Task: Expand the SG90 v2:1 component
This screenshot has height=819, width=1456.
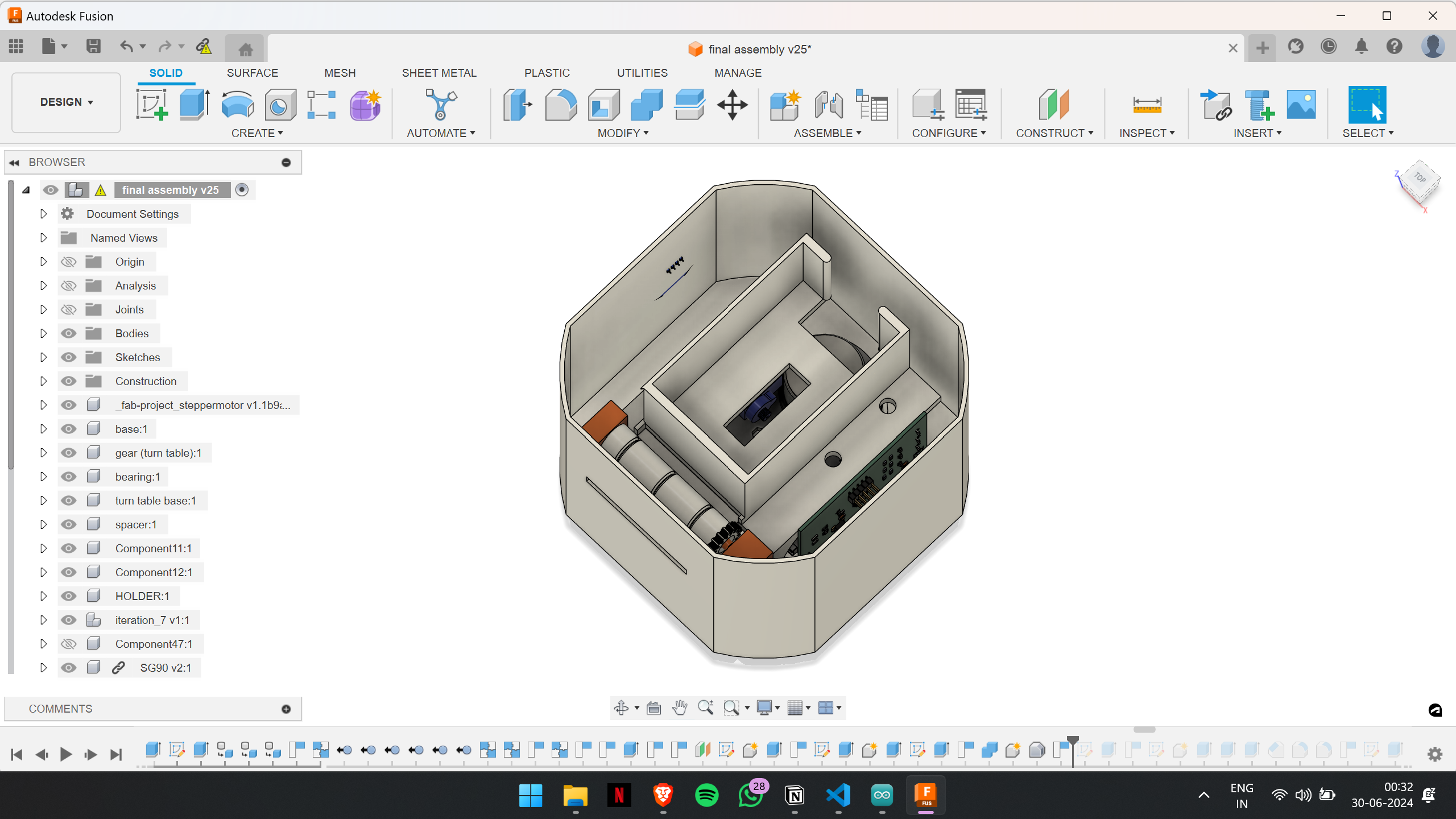Action: 43,668
